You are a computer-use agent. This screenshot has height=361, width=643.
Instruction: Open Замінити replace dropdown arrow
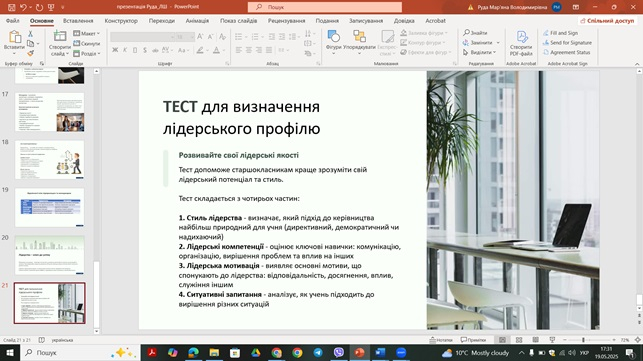click(x=498, y=43)
